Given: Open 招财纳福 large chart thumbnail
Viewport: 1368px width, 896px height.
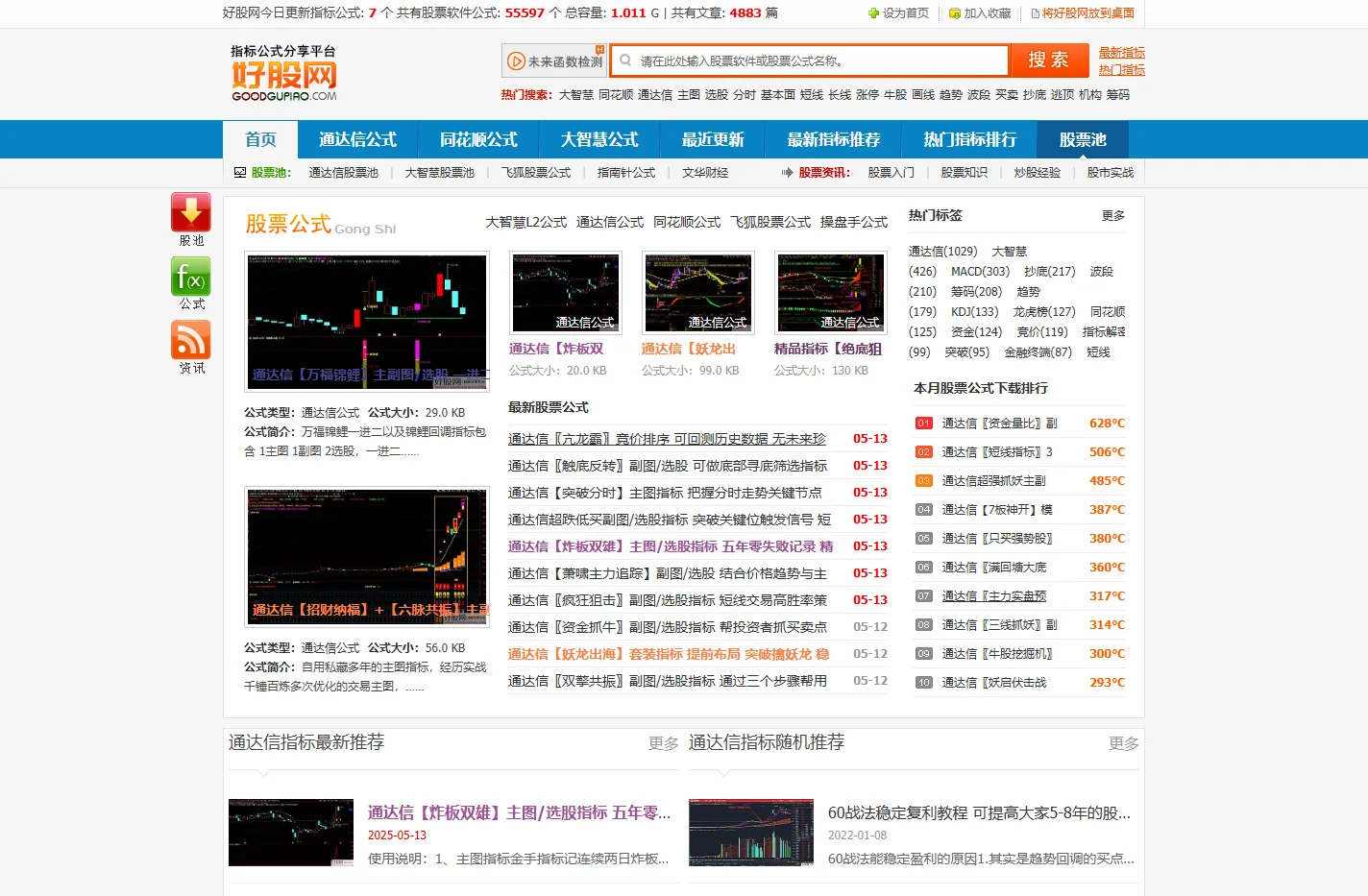Looking at the screenshot, I should coord(367,557).
